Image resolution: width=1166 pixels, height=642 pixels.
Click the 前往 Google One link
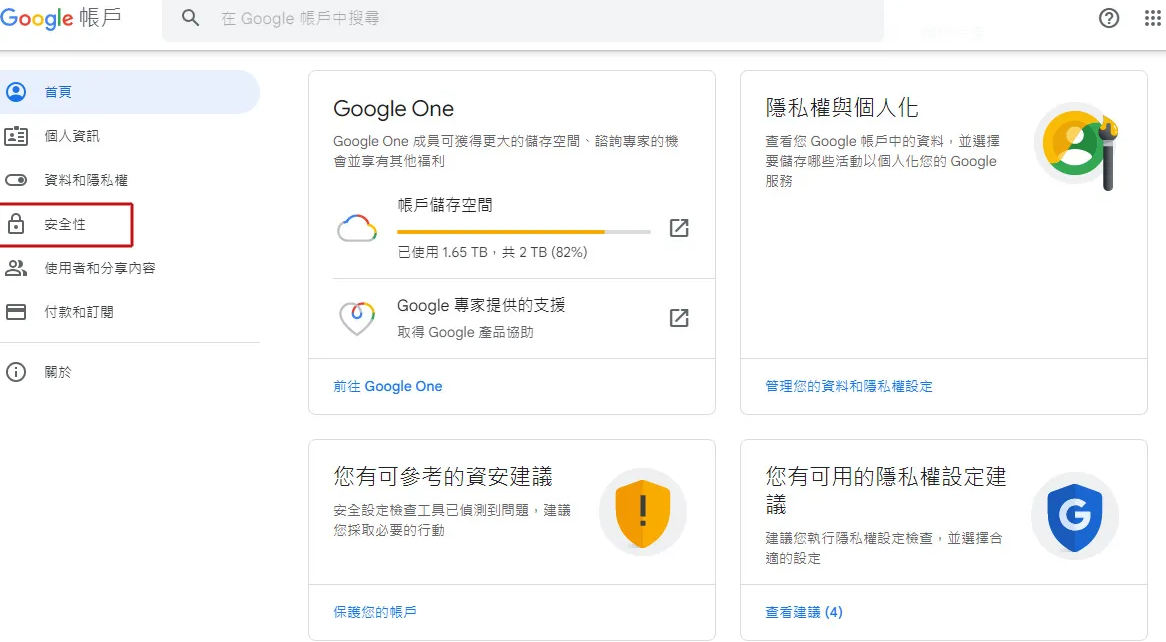(387, 386)
